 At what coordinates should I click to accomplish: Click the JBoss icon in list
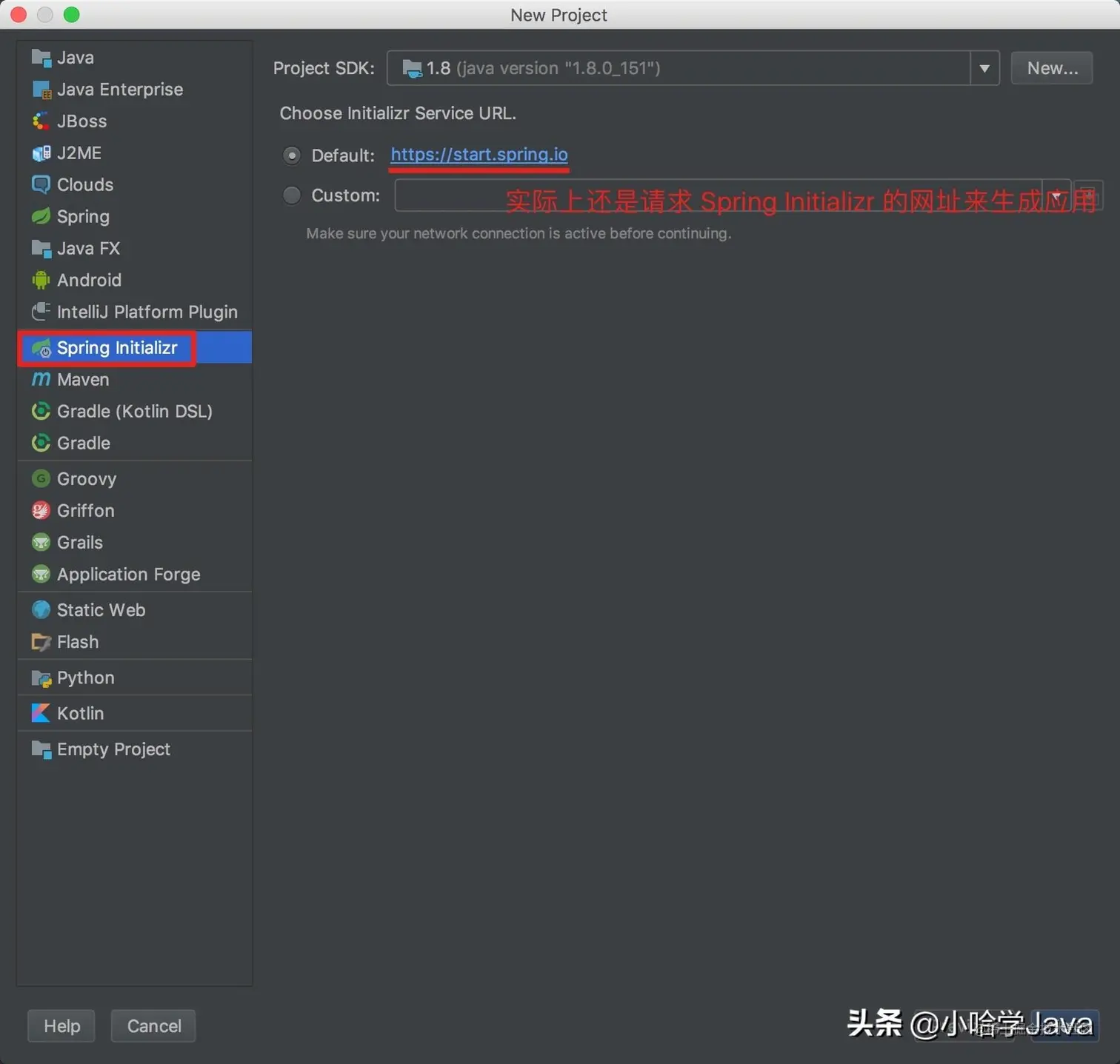tap(41, 121)
